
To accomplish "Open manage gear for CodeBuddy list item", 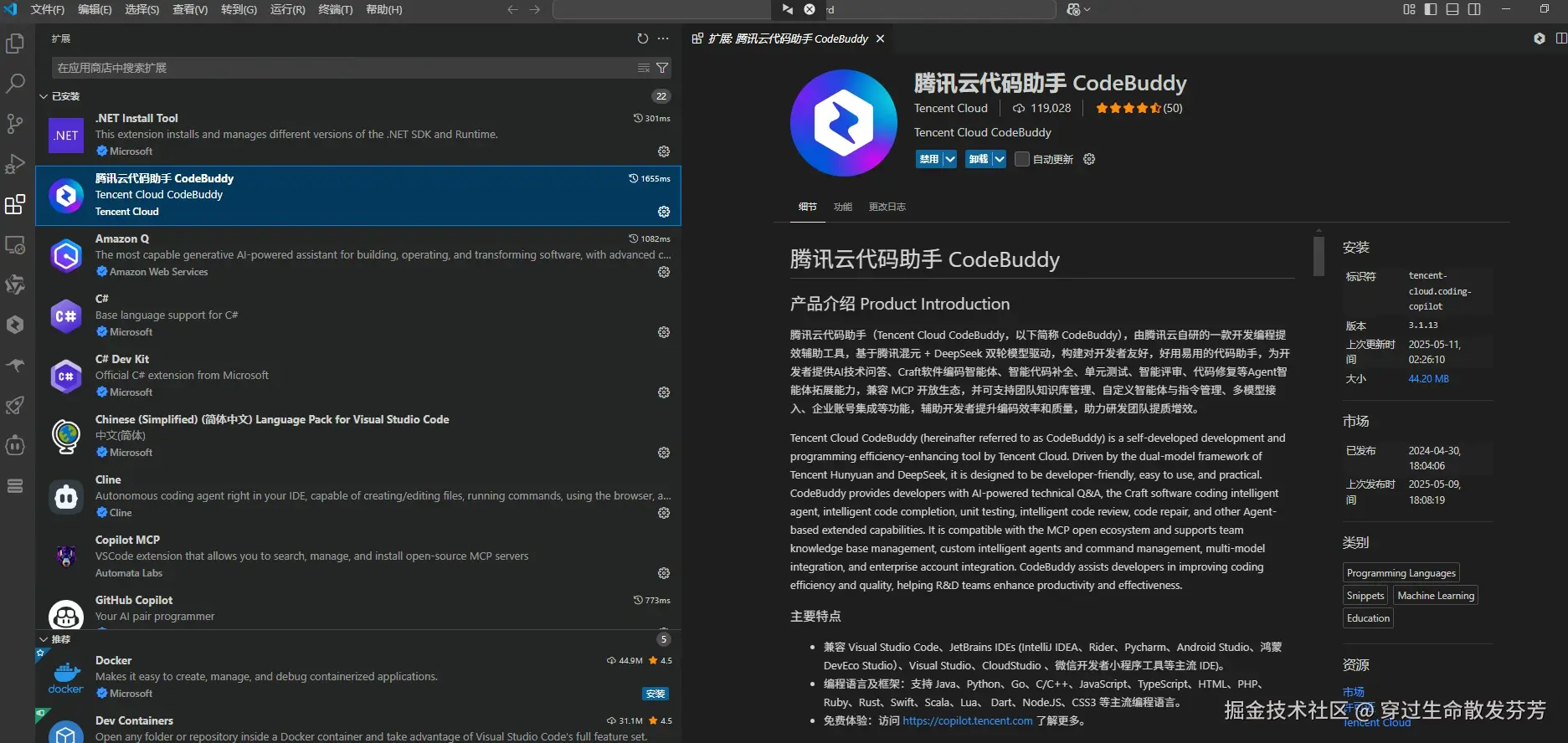I will 664,212.
